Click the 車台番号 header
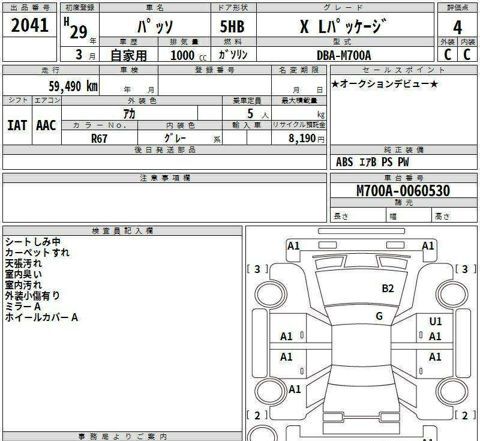Screen dimensions: 480x441 tap(404, 178)
